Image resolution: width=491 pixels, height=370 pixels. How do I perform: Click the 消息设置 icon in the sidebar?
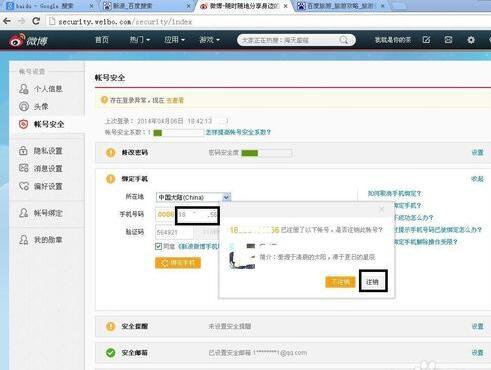pyautogui.click(x=24, y=168)
